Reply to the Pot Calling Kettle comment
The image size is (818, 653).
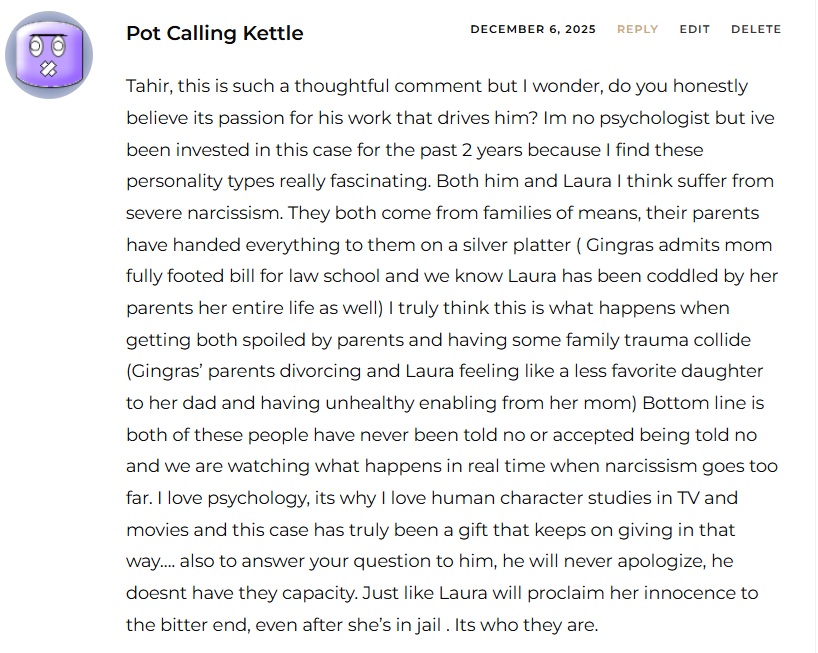click(637, 29)
